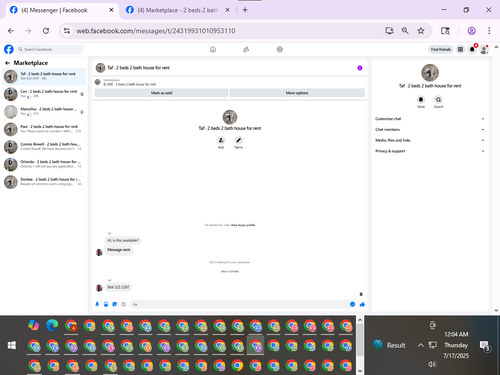Open a new Chrome tab
500x375 pixels.
[245, 10]
